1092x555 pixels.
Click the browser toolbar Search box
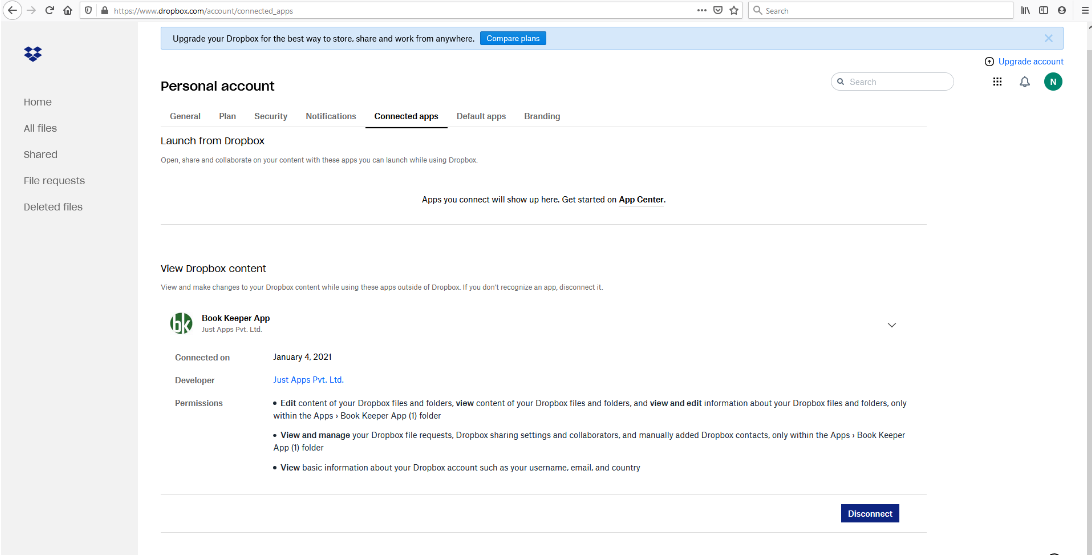881,10
